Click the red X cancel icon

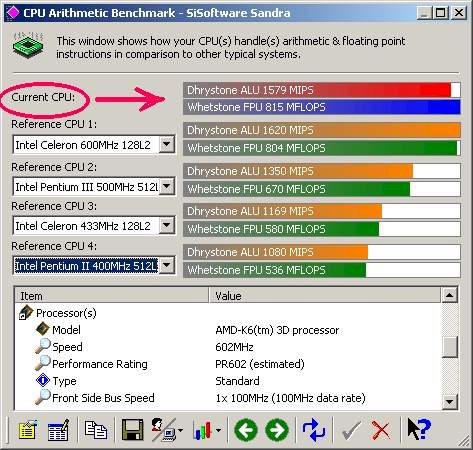(x=381, y=430)
